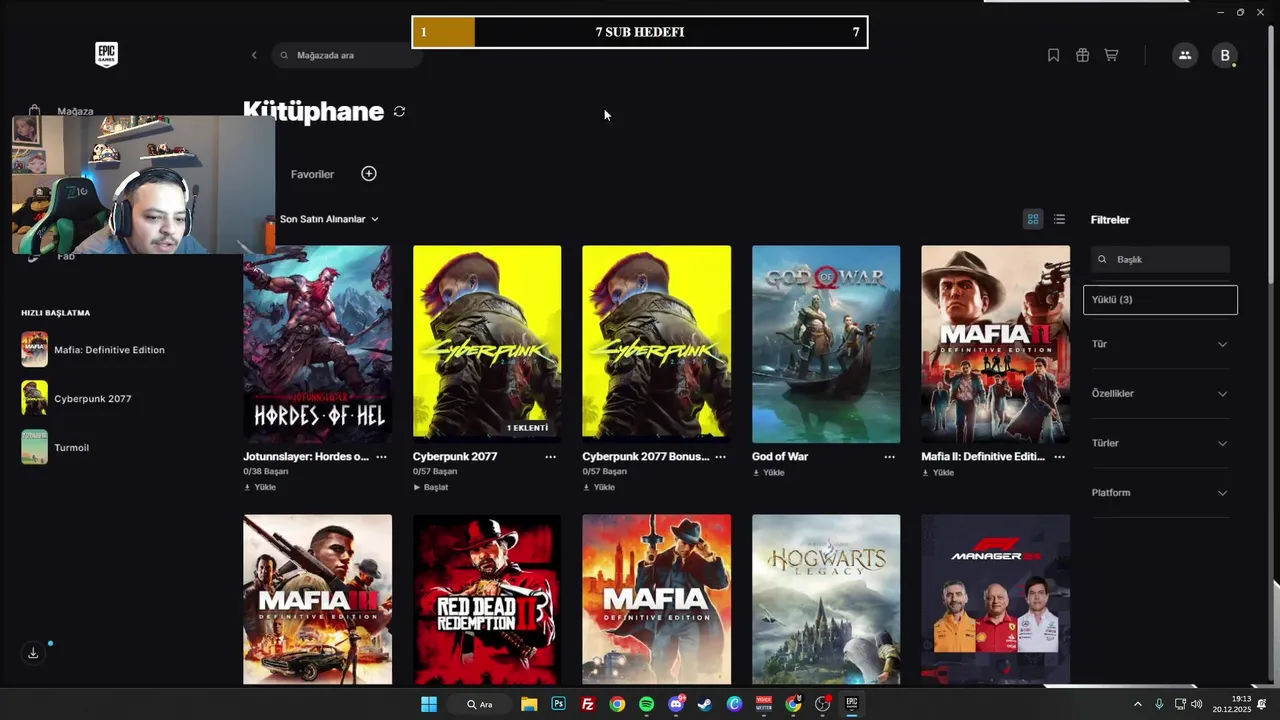Click the taskbar microphone icon

1159,704
